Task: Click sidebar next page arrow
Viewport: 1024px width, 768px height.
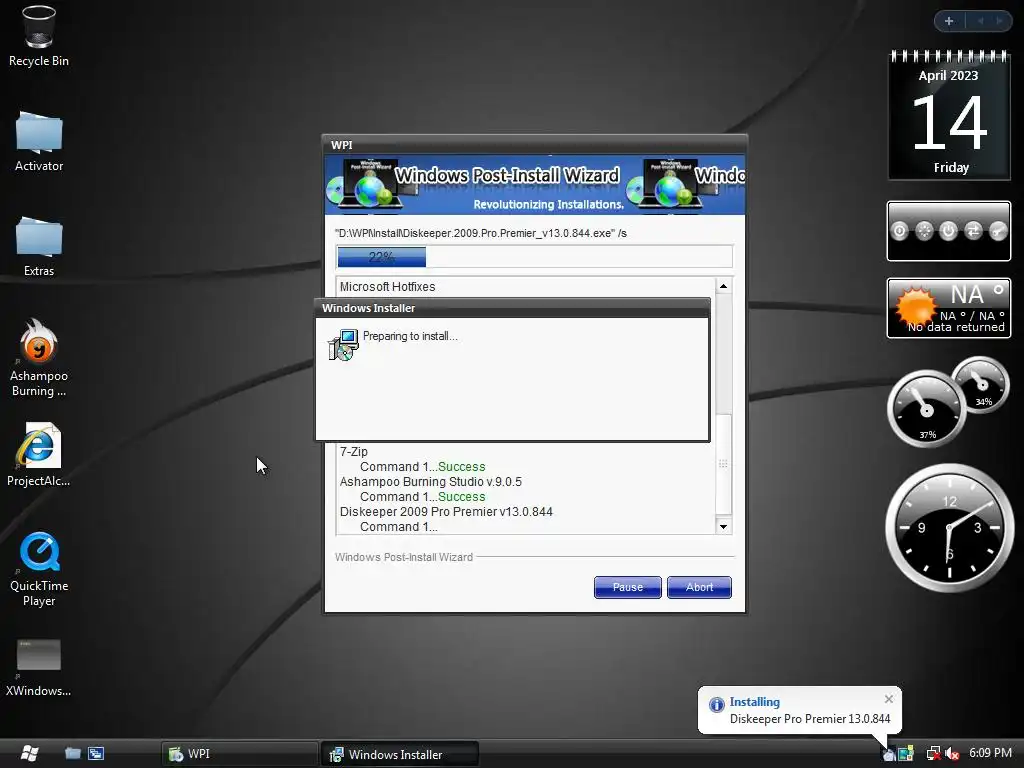Action: (x=999, y=21)
